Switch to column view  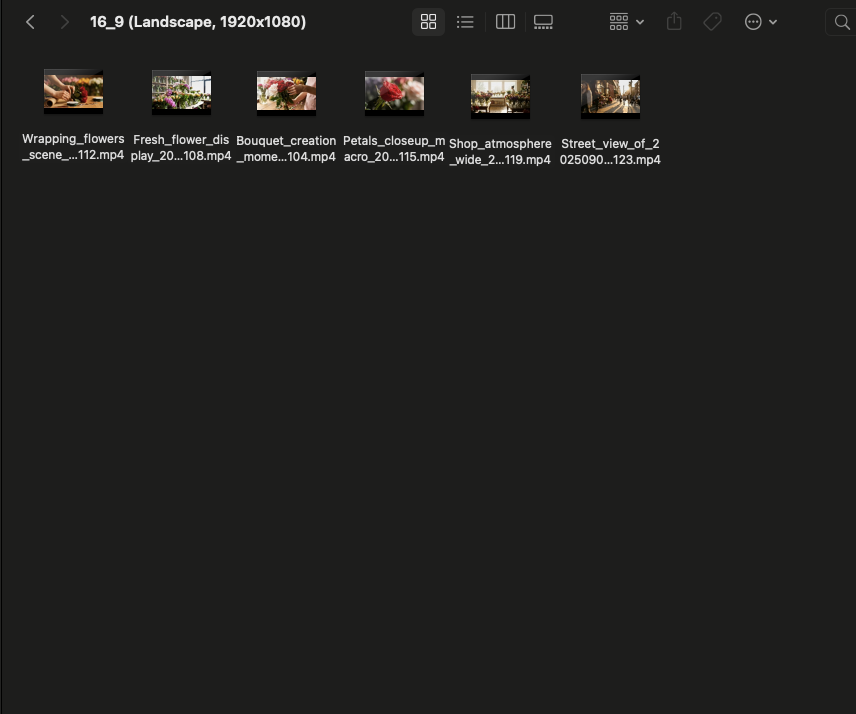point(505,22)
